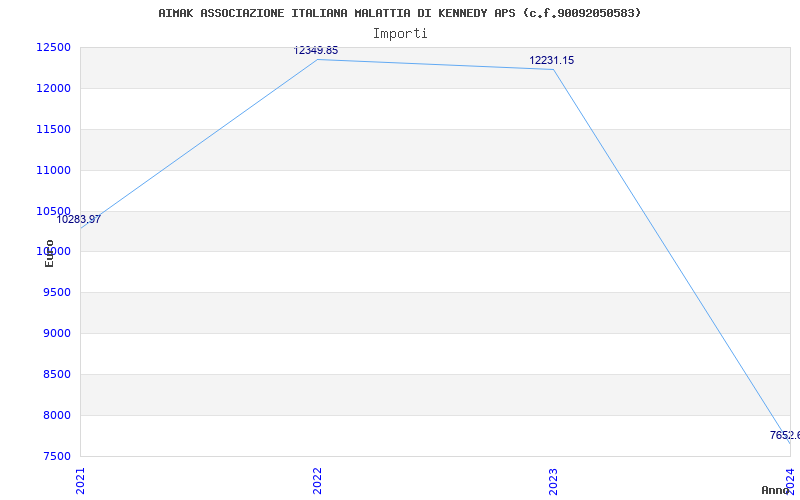Image resolution: width=800 pixels, height=500 pixels.
Task: Click data label 10283.97
Action: point(79,219)
